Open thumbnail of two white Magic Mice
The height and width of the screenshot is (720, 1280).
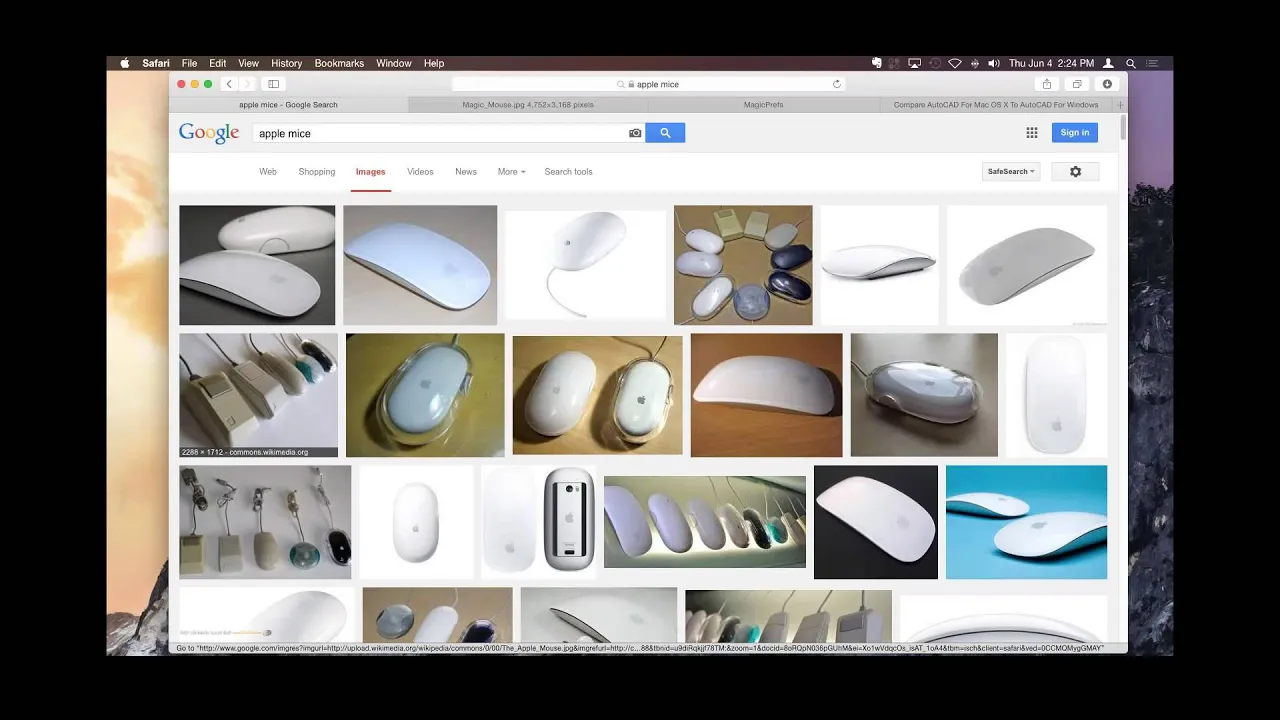coord(257,265)
